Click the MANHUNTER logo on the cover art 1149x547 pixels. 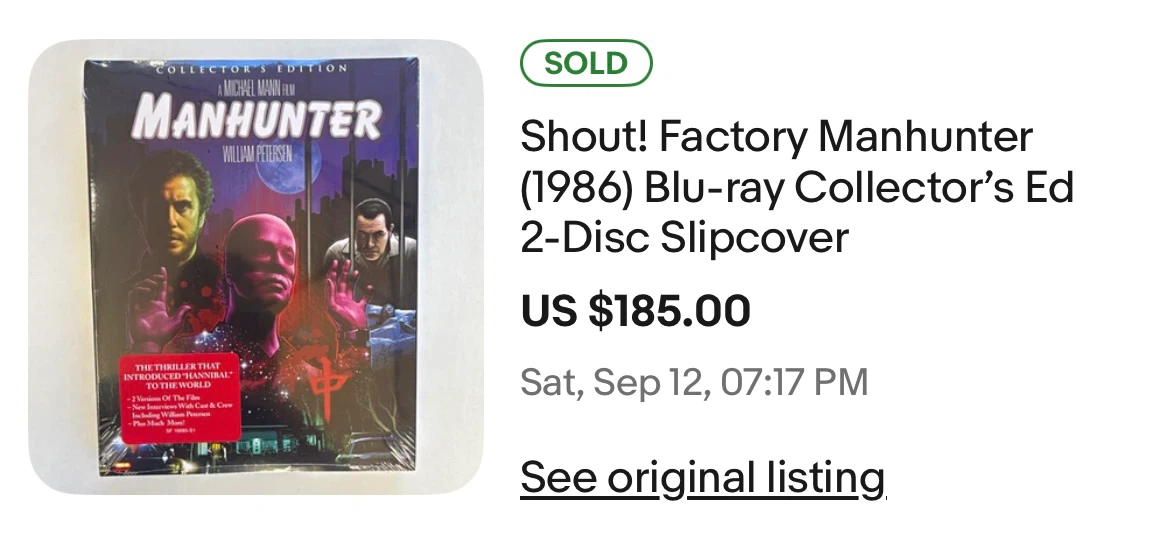click(256, 117)
